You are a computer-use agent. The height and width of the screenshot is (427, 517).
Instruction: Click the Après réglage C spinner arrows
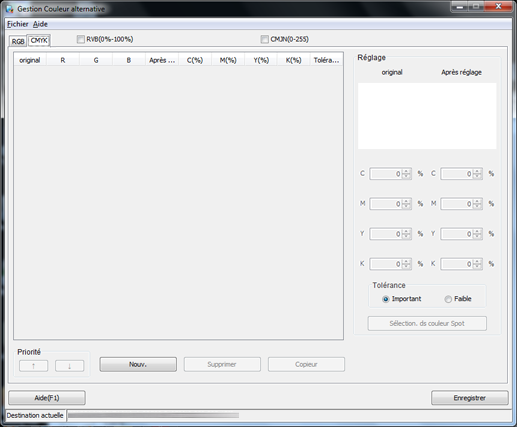tap(477, 174)
